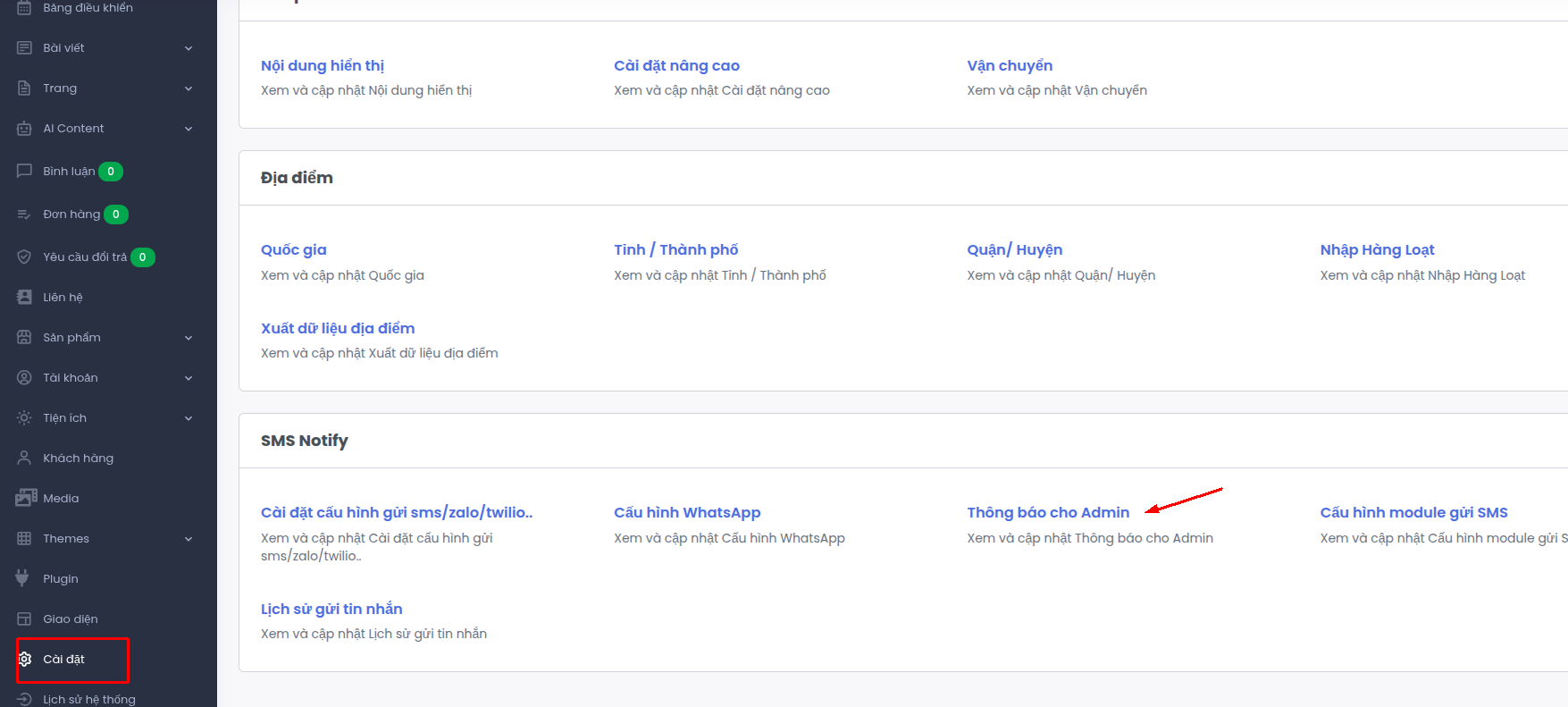Image resolution: width=1568 pixels, height=707 pixels.
Task: Click text 'Xem và cập nhật Quốc gia'
Action: click(x=342, y=275)
